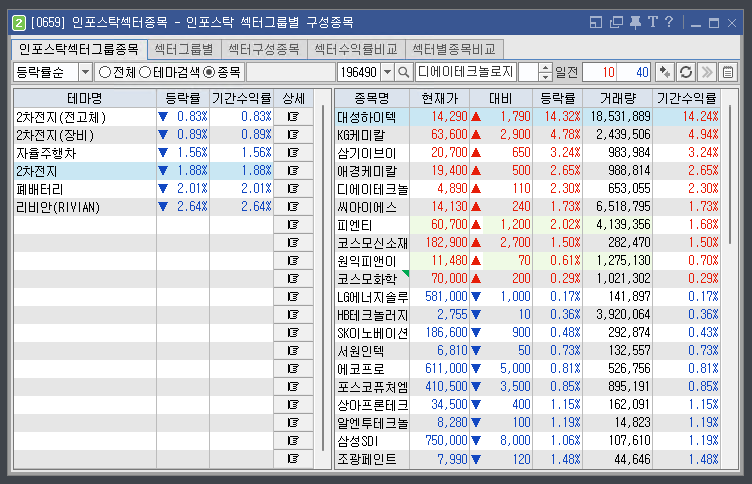The image size is (752, 484).
Task: Decrease the day count spinner down arrow
Action: [x=545, y=77]
